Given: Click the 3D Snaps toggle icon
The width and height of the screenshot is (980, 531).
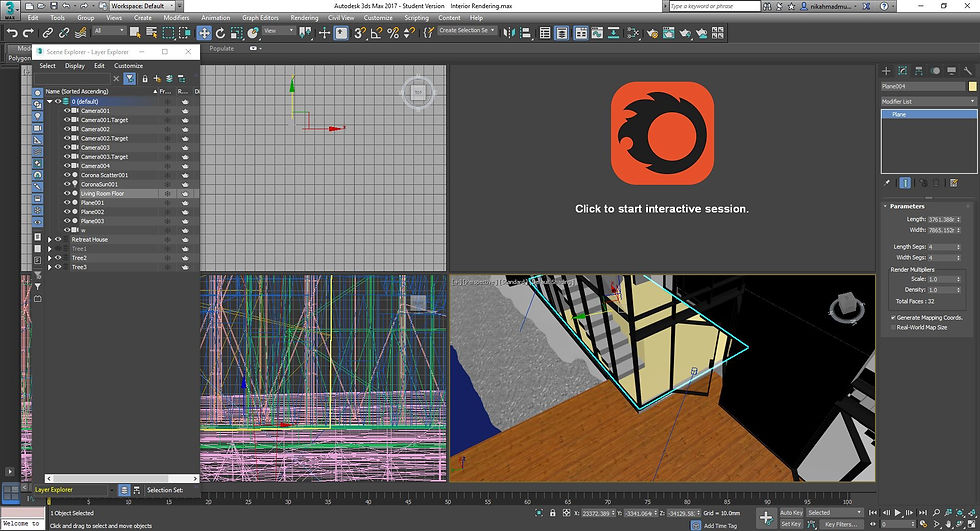Looking at the screenshot, I should click(359, 32).
